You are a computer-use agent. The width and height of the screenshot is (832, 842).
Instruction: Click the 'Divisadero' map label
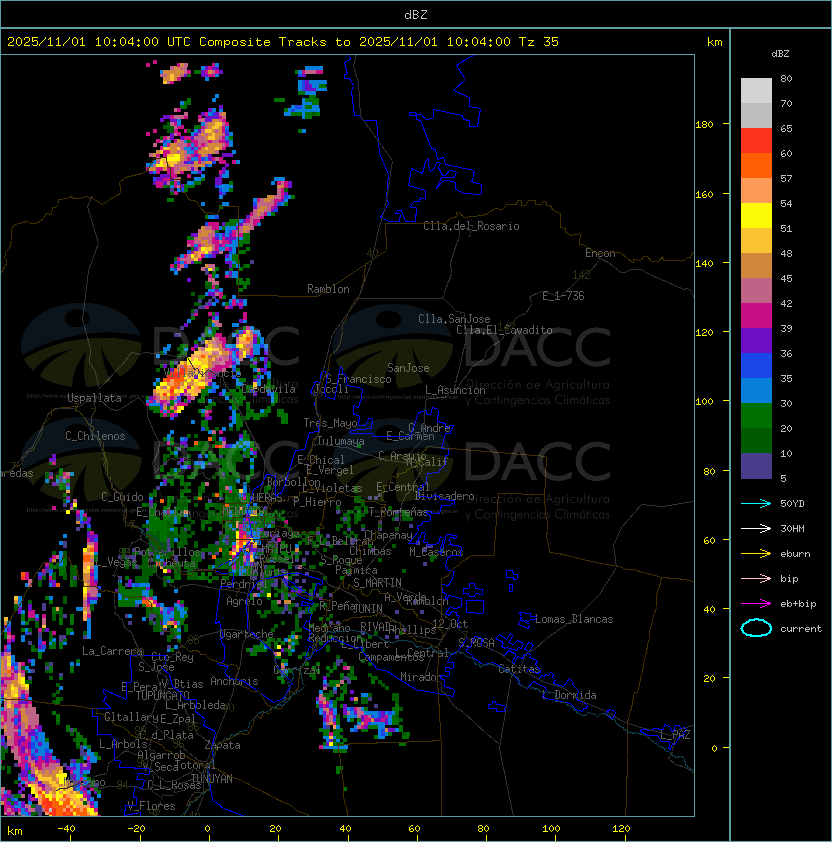point(444,496)
